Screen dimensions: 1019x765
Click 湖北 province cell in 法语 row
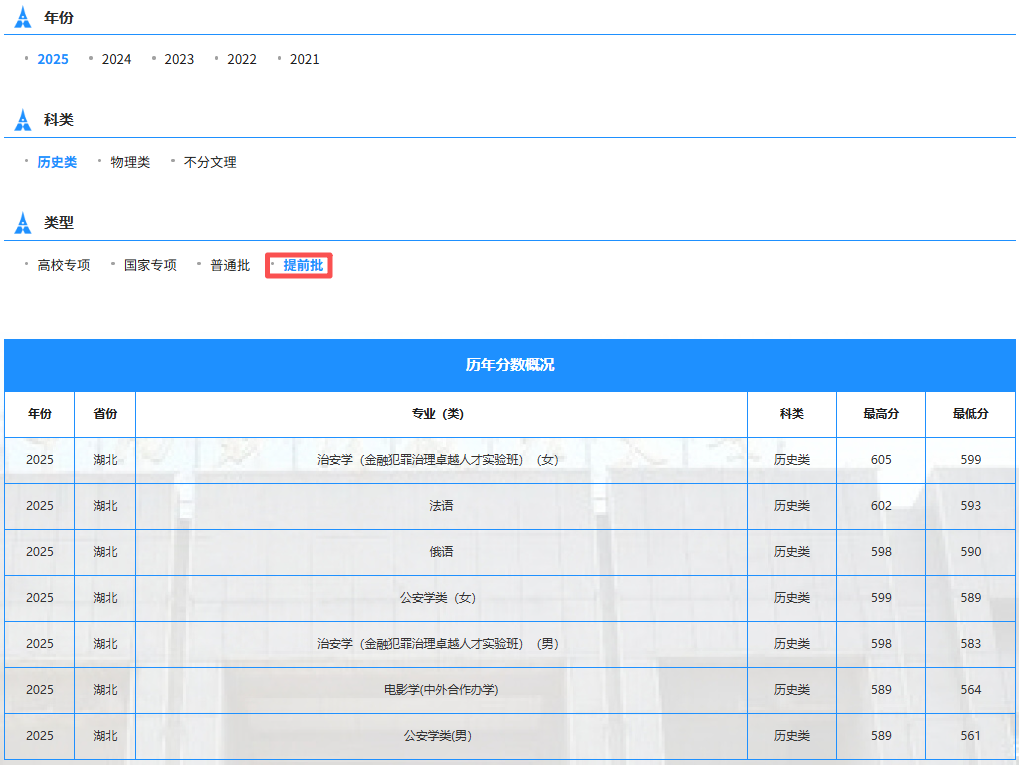[x=105, y=506]
